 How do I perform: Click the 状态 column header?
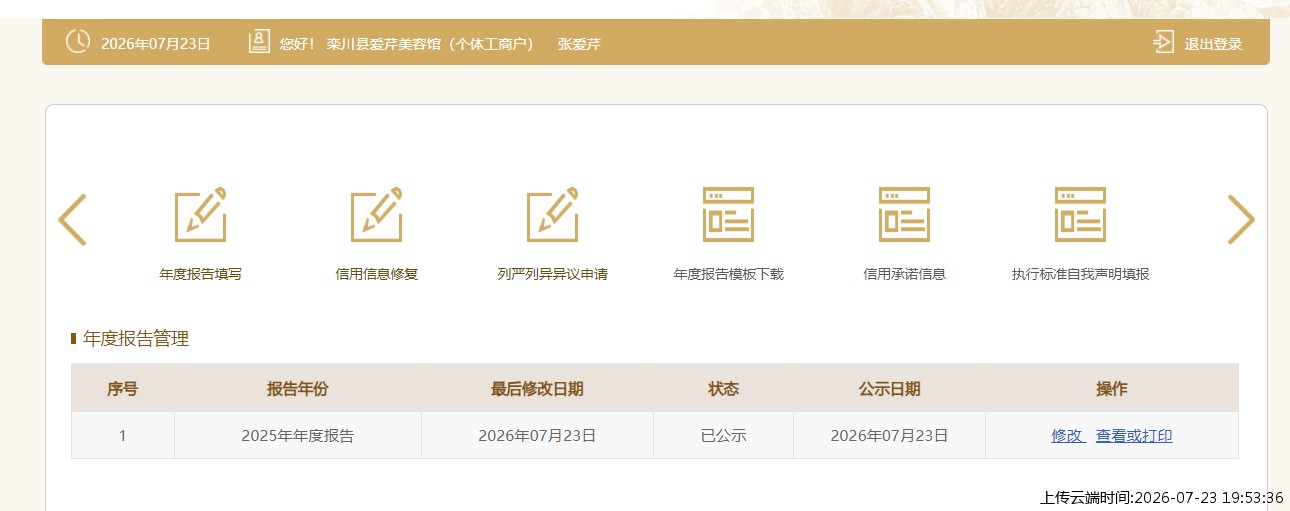pyautogui.click(x=723, y=388)
